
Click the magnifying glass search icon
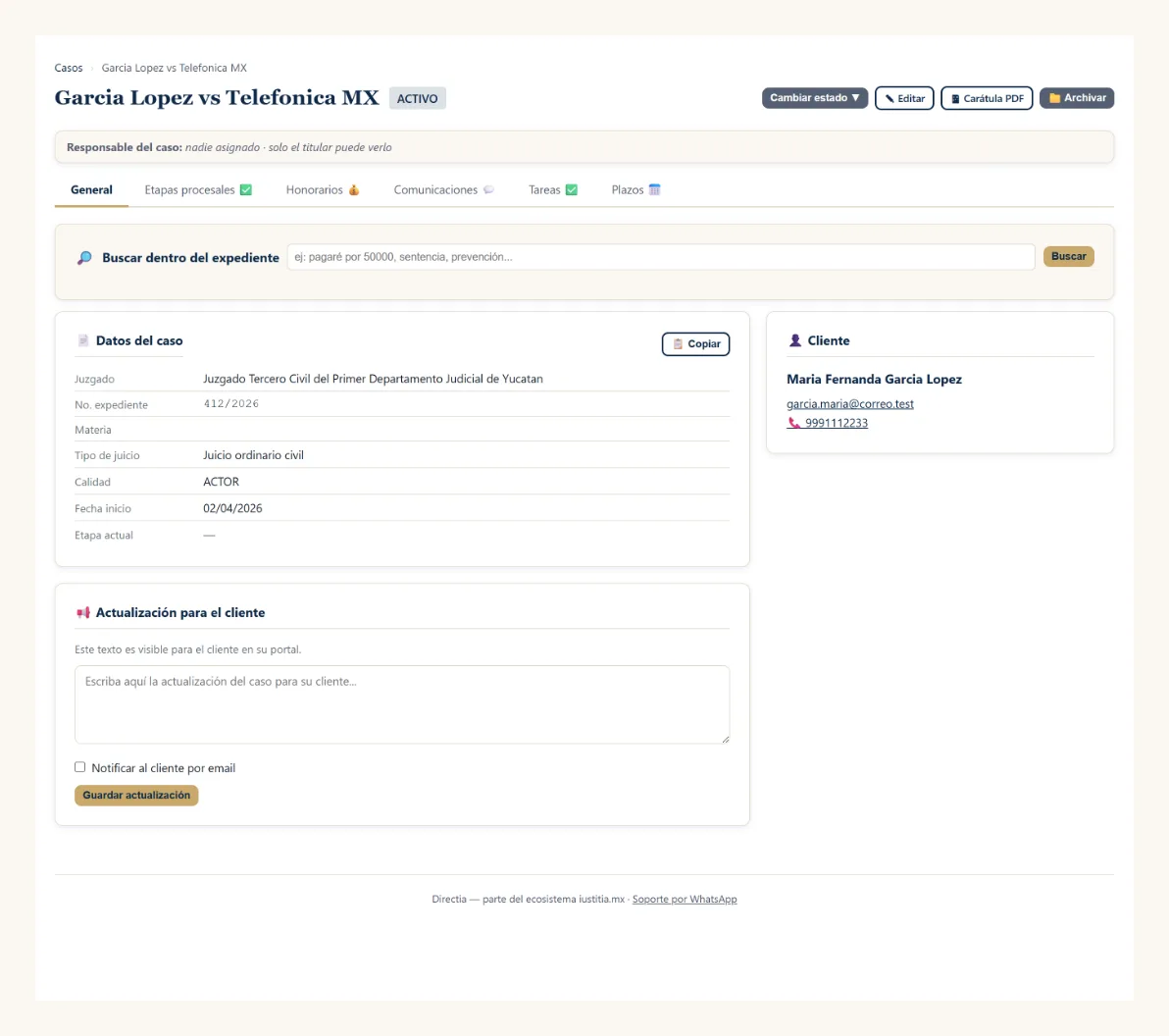84,257
